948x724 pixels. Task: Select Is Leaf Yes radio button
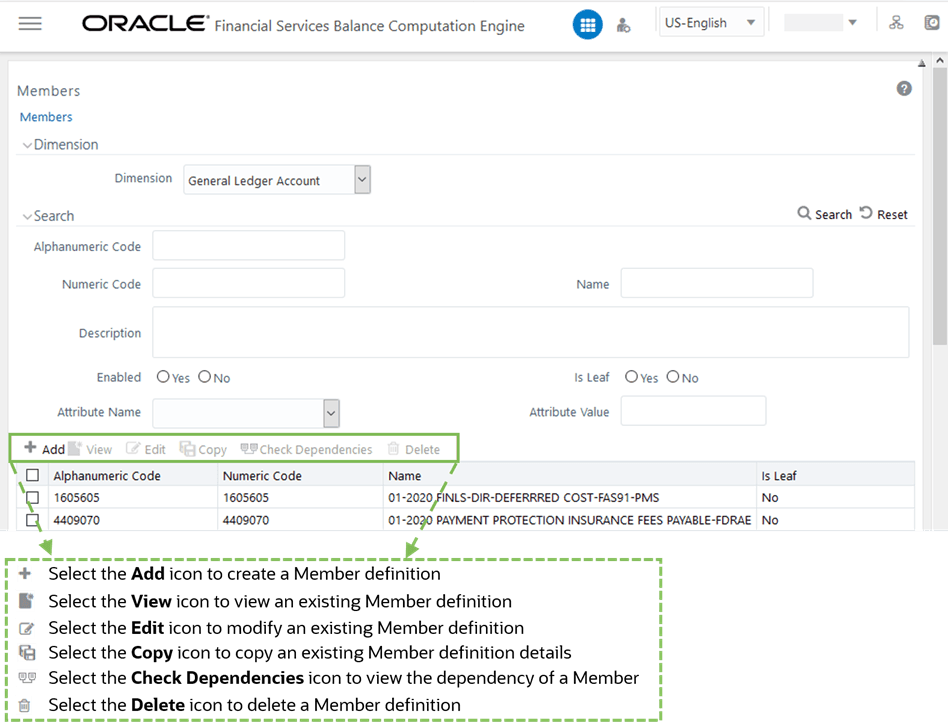pyautogui.click(x=631, y=377)
